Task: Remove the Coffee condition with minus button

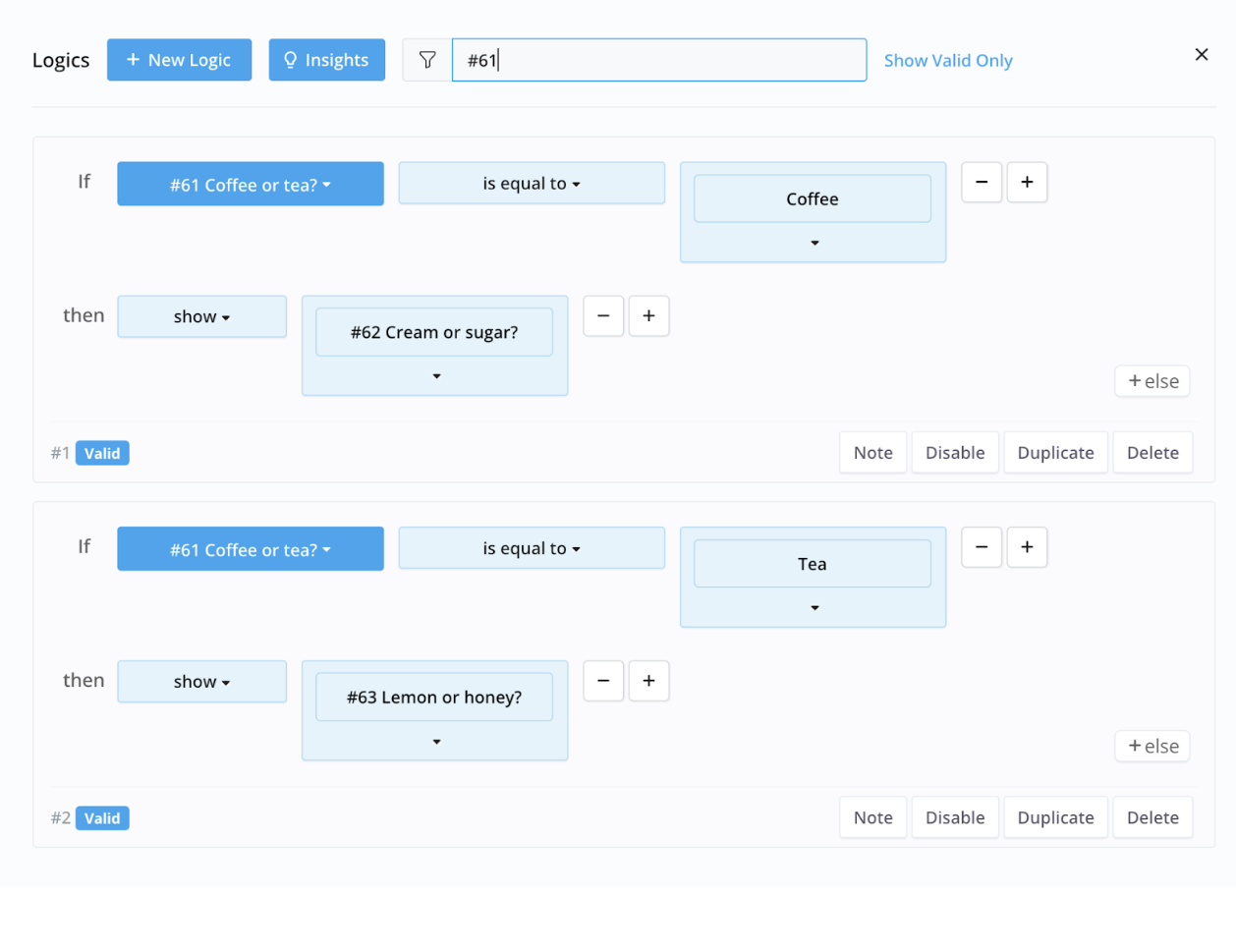Action: coord(981,183)
